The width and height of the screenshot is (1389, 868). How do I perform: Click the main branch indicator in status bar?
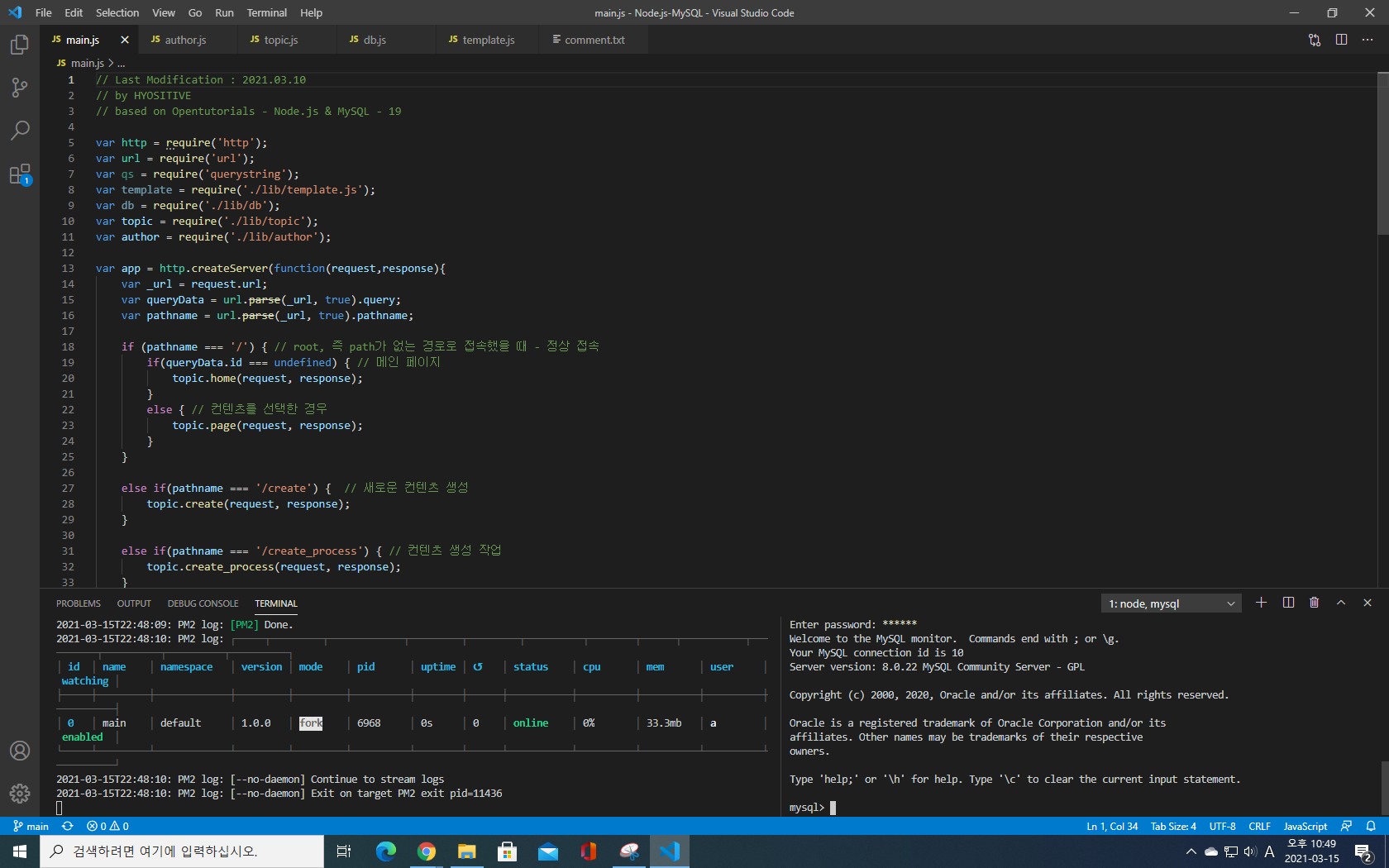tap(31, 826)
